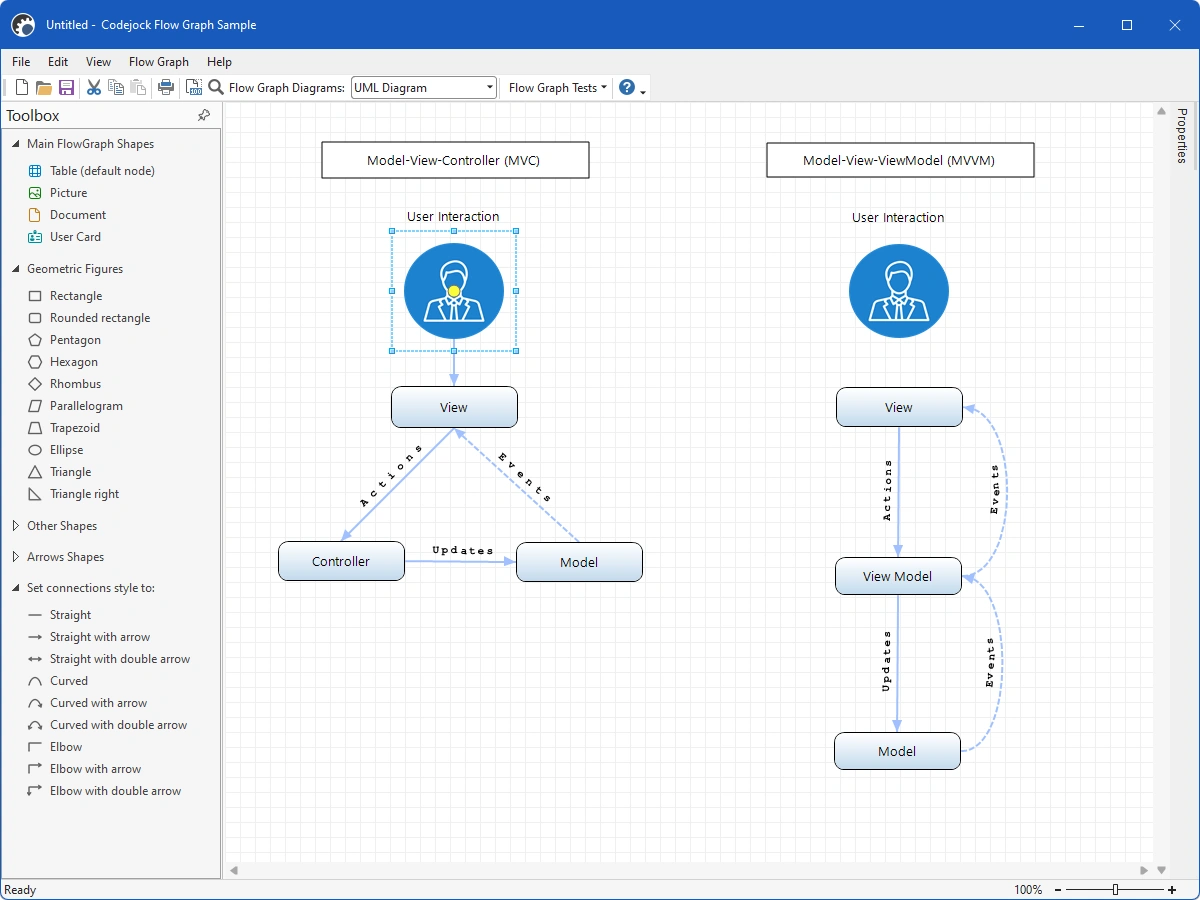Open the Flow Graph menu
Viewport: 1200px width, 900px height.
tap(159, 62)
